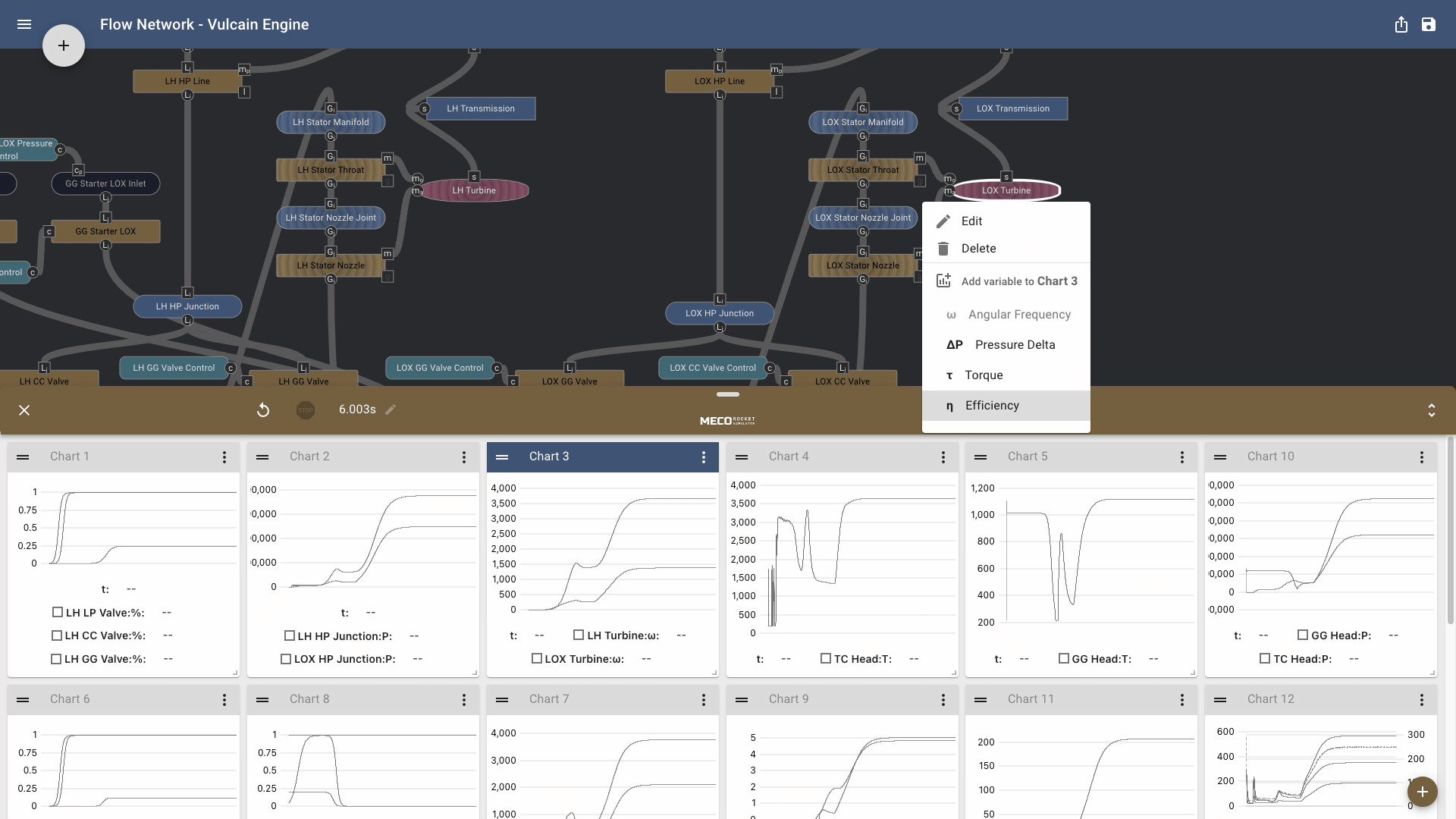Image resolution: width=1456 pixels, height=819 pixels.
Task: Close the charts panel with X
Action: click(x=24, y=410)
